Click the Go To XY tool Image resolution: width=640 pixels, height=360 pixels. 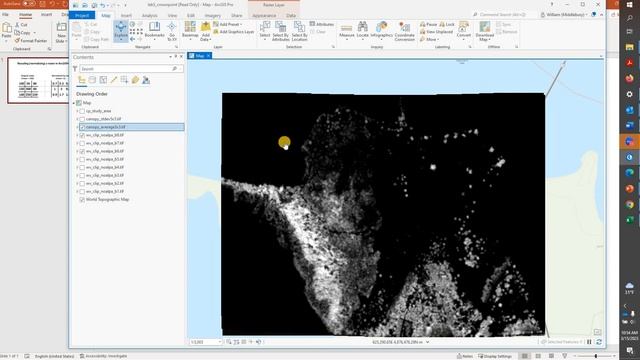172,31
